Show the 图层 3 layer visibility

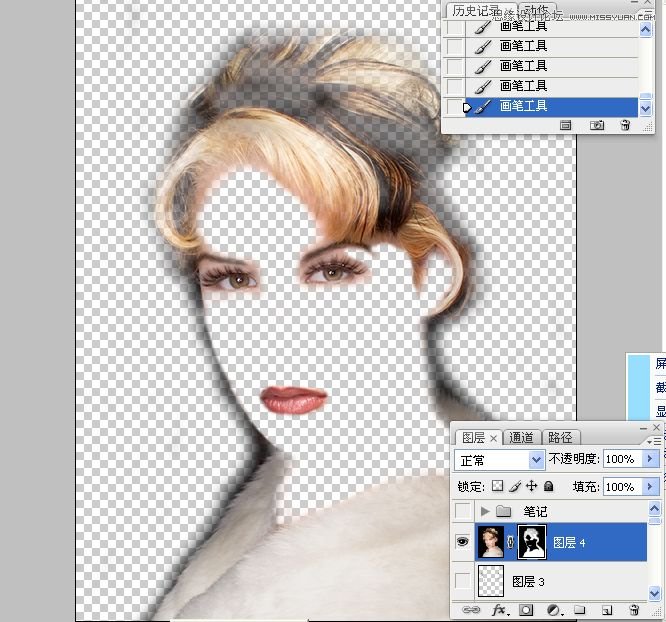[x=463, y=580]
